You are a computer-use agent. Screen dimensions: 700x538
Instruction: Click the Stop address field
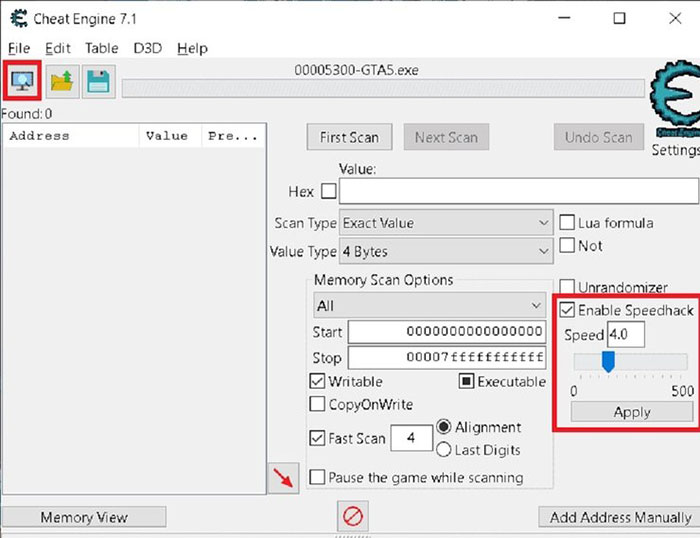point(447,357)
